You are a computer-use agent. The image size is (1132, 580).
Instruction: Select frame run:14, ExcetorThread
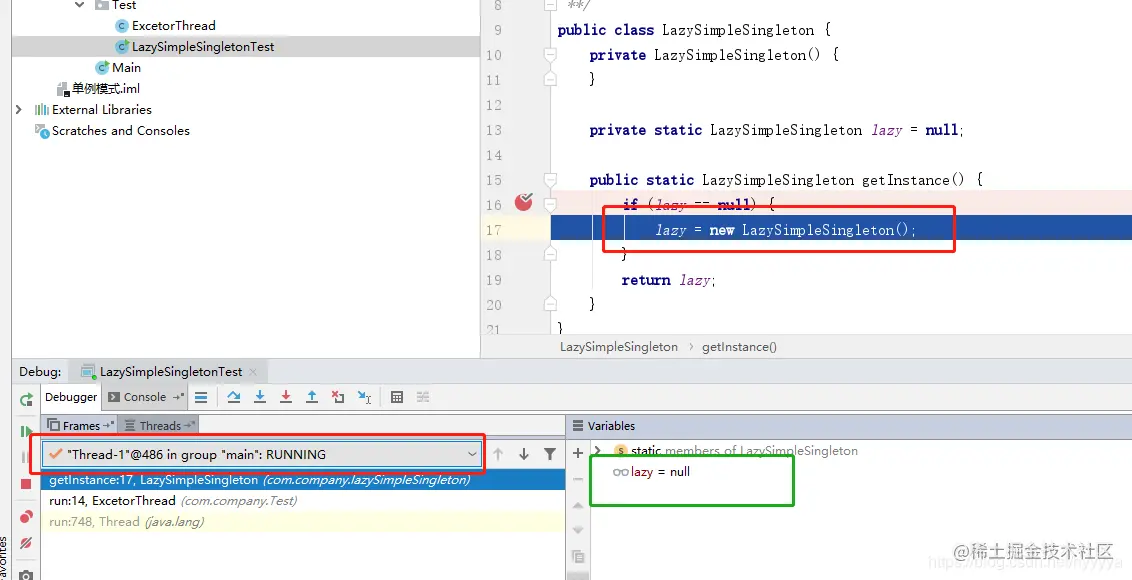[x=302, y=501]
